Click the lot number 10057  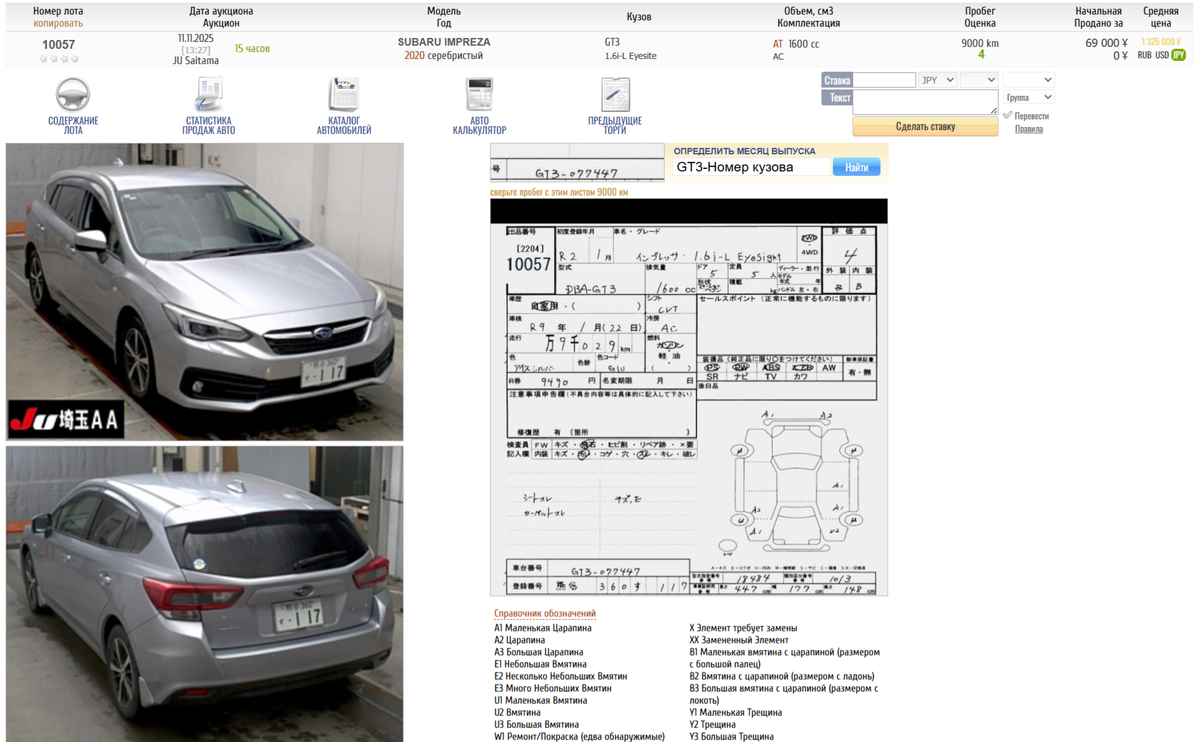pyautogui.click(x=58, y=45)
